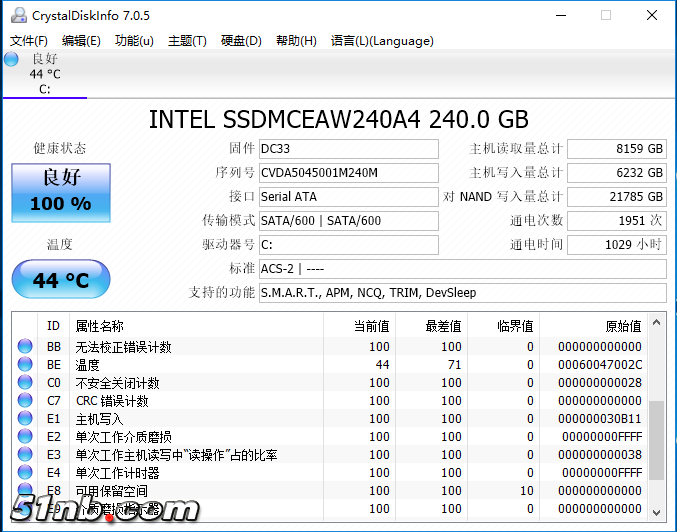
Task: Click status orb for attribute E4 row
Action: 26,473
